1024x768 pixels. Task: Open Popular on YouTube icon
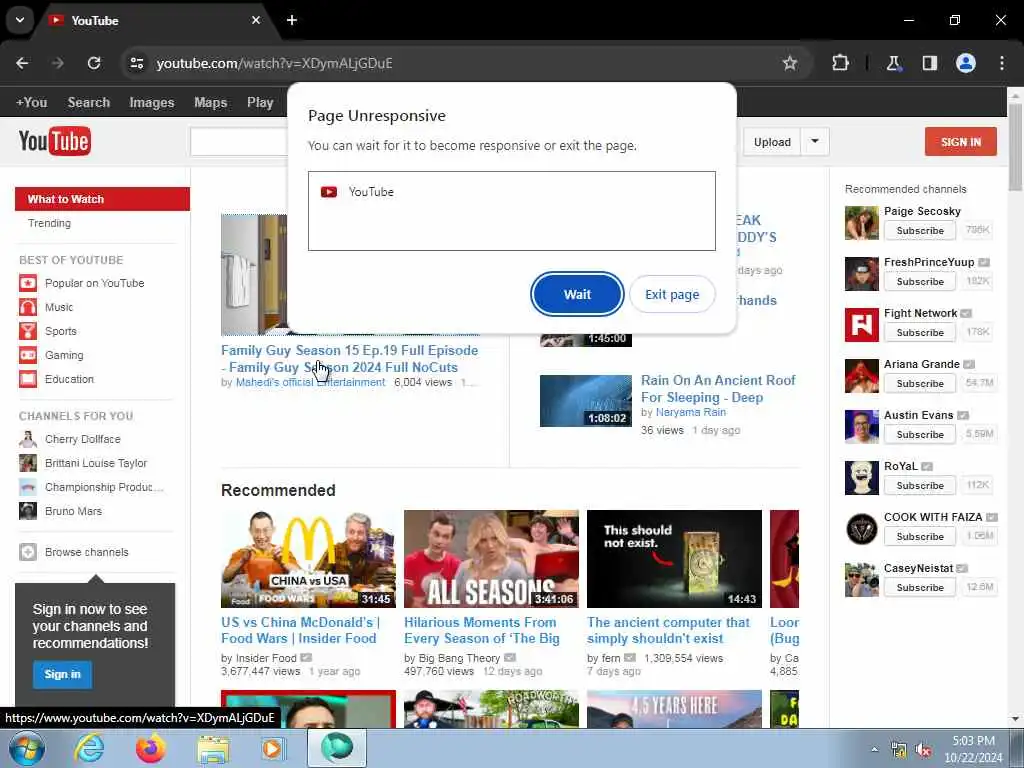coord(28,283)
